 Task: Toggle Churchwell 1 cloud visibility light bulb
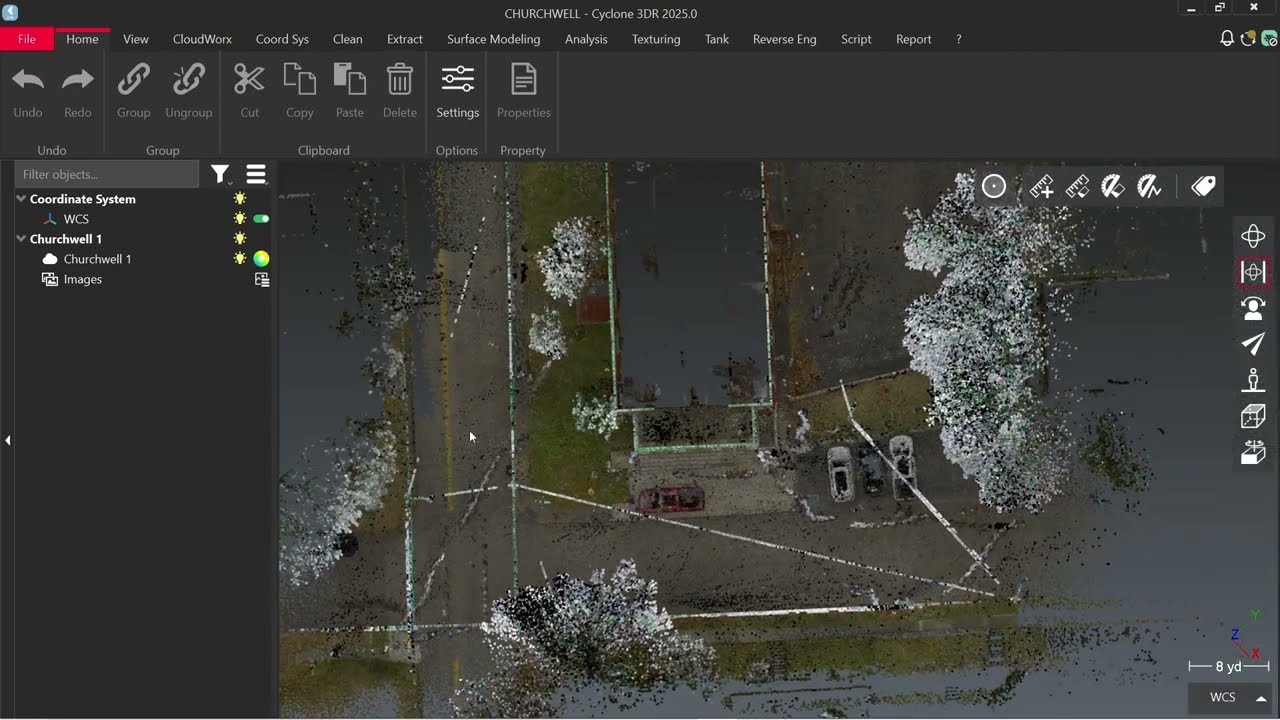coord(240,259)
